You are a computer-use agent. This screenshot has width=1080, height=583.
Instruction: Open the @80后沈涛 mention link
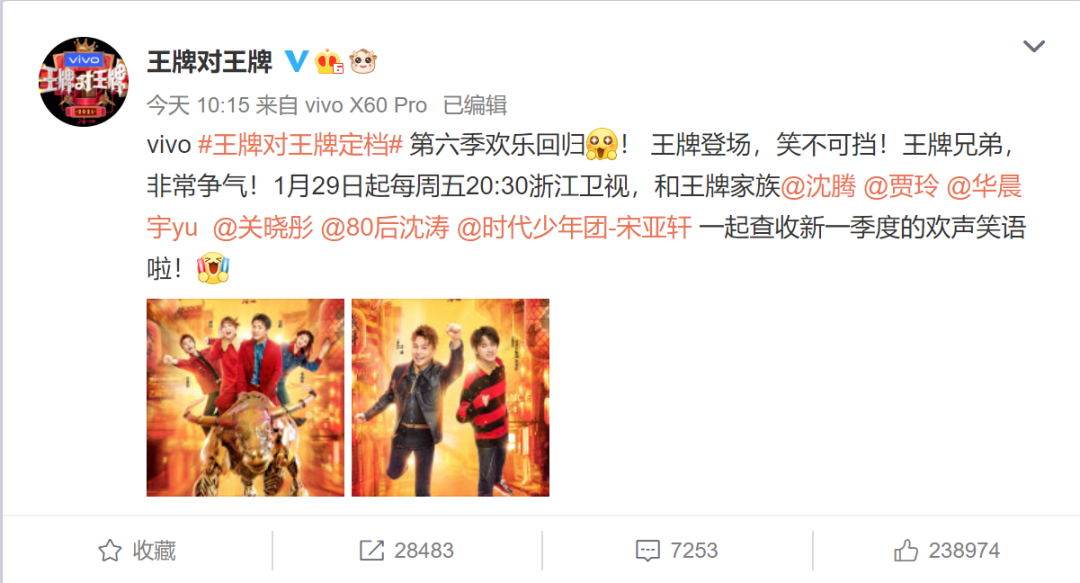click(385, 227)
